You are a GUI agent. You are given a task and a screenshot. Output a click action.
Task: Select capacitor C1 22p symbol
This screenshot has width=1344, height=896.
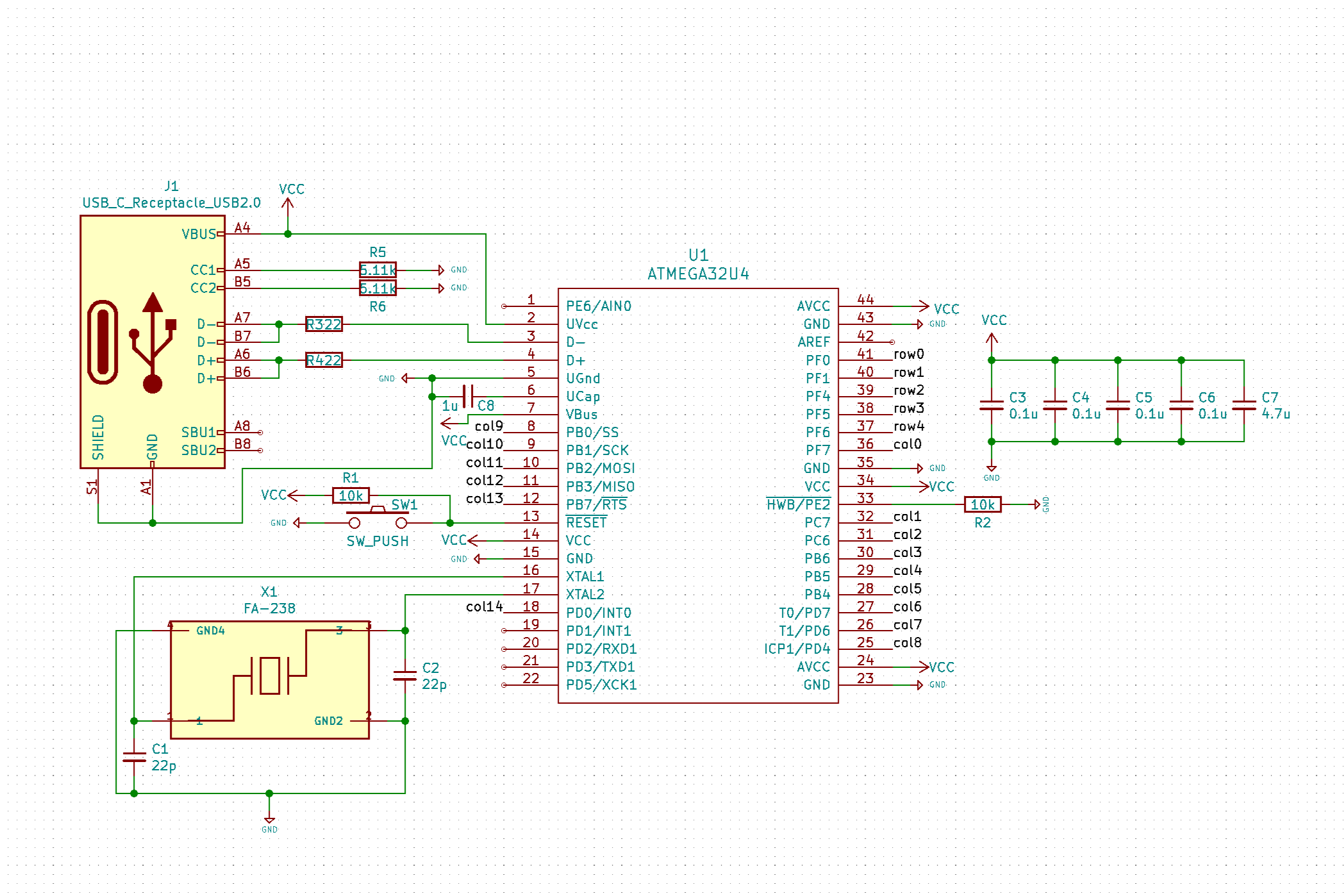click(134, 757)
